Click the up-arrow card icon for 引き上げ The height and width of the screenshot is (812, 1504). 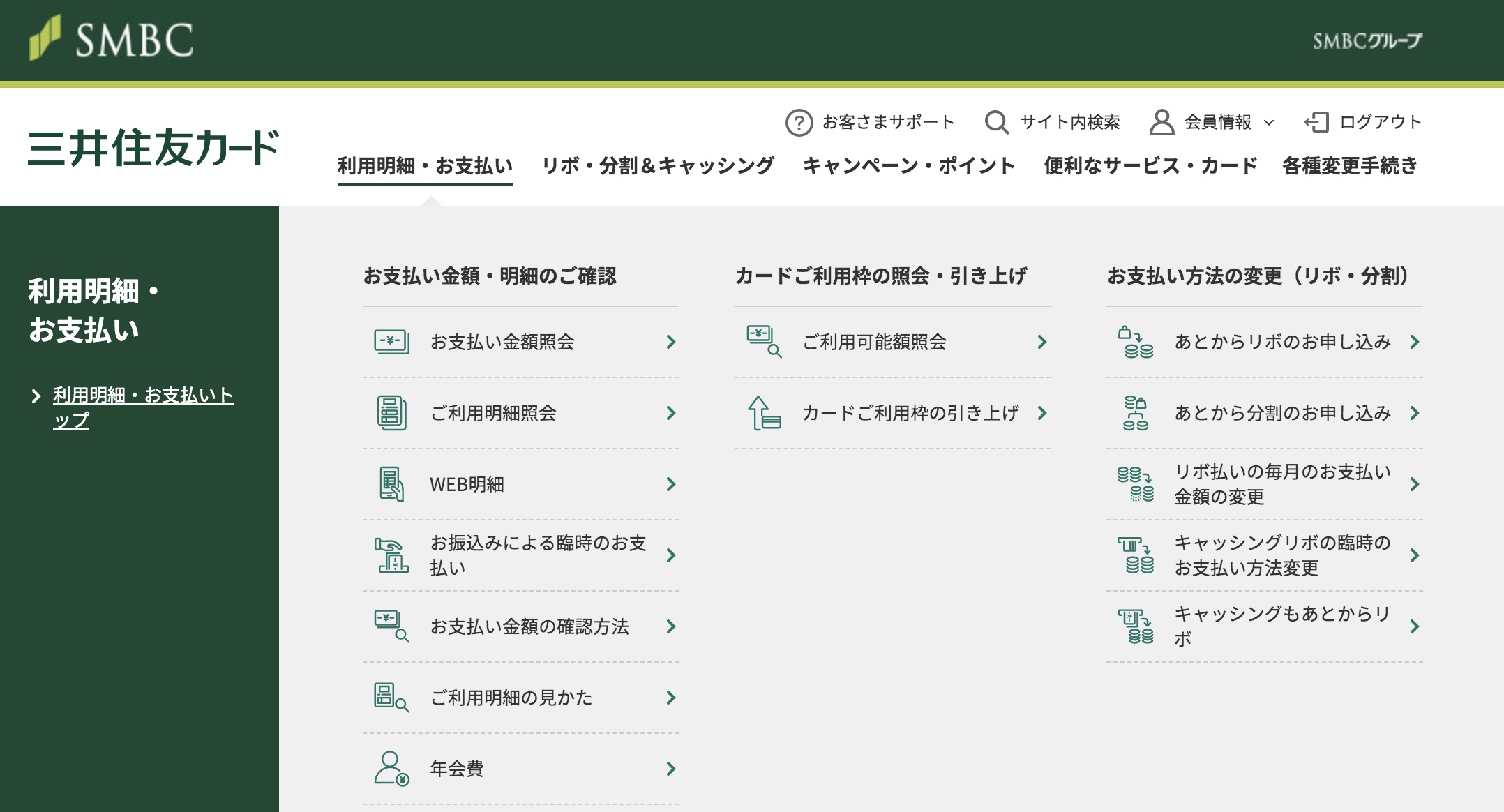[x=764, y=413]
